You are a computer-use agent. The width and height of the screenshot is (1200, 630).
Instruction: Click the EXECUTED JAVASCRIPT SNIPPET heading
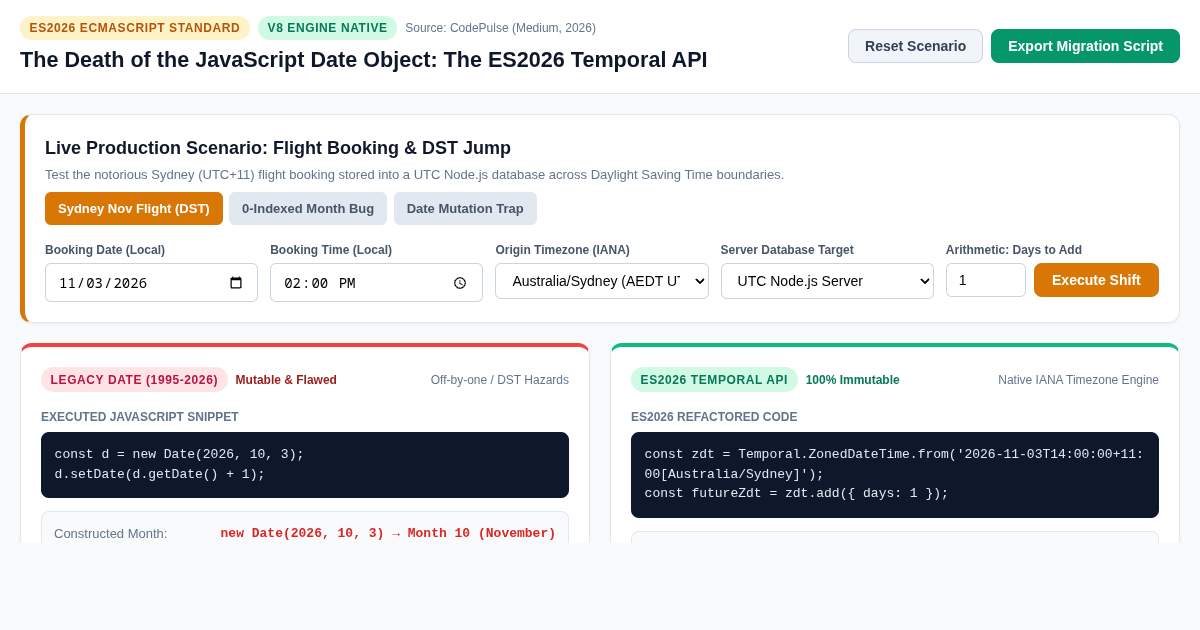pos(140,417)
